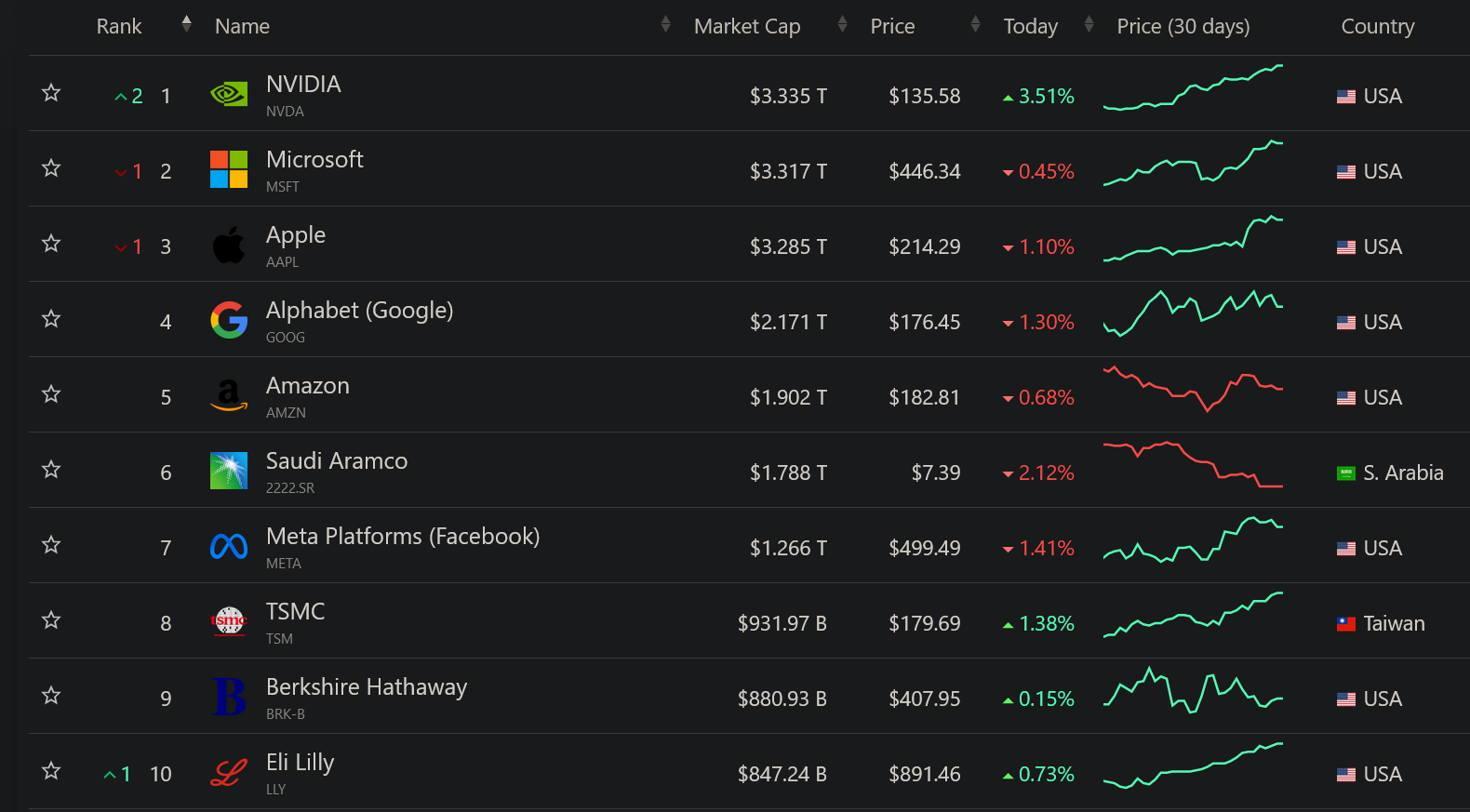Click the Saudi Arabia flag icon

tap(1346, 473)
